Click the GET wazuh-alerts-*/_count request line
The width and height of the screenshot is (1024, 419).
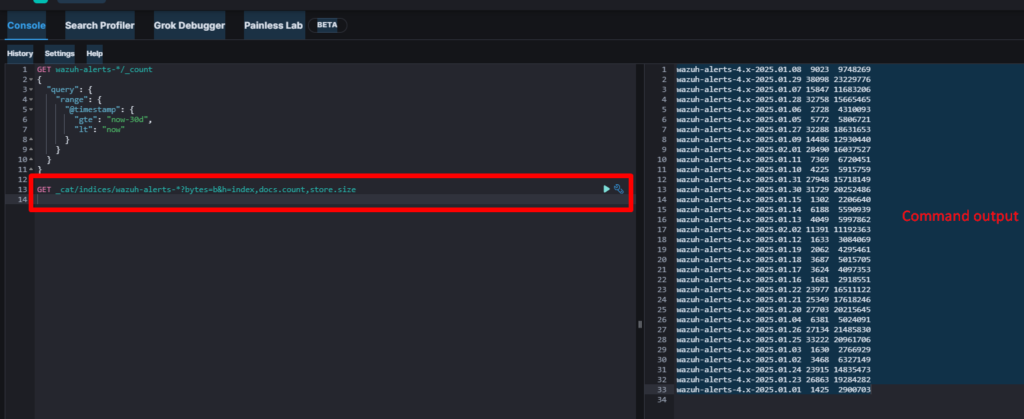pyautogui.click(x=95, y=69)
